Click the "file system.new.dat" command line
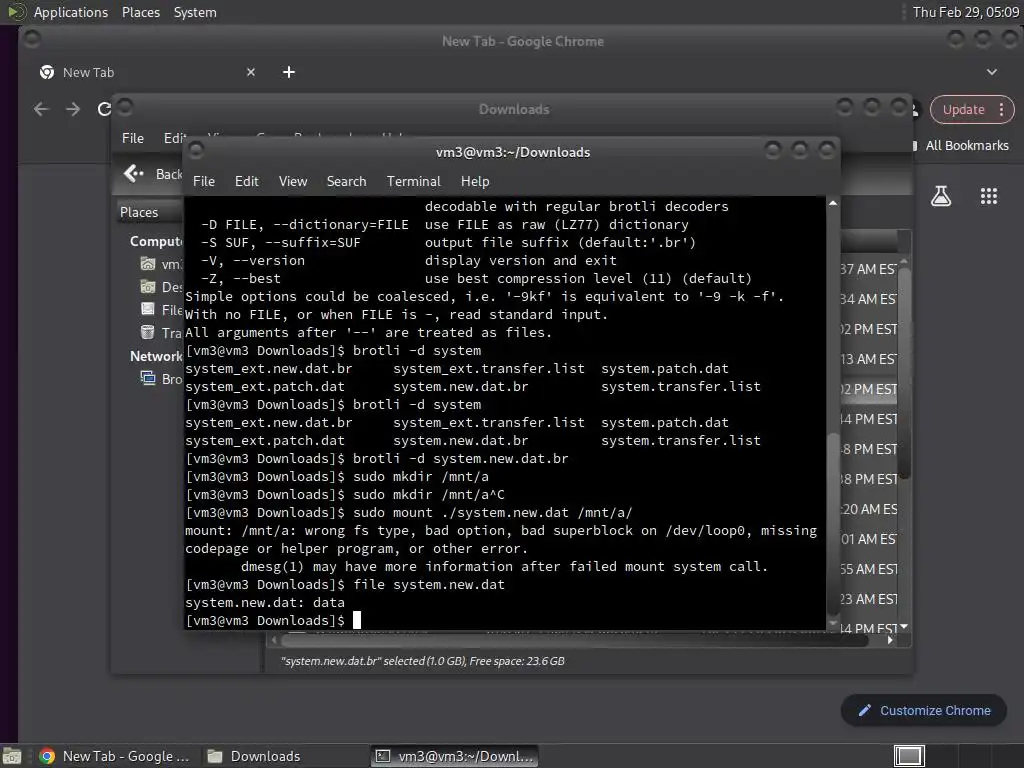Screen dimensions: 1024x768 point(429,584)
